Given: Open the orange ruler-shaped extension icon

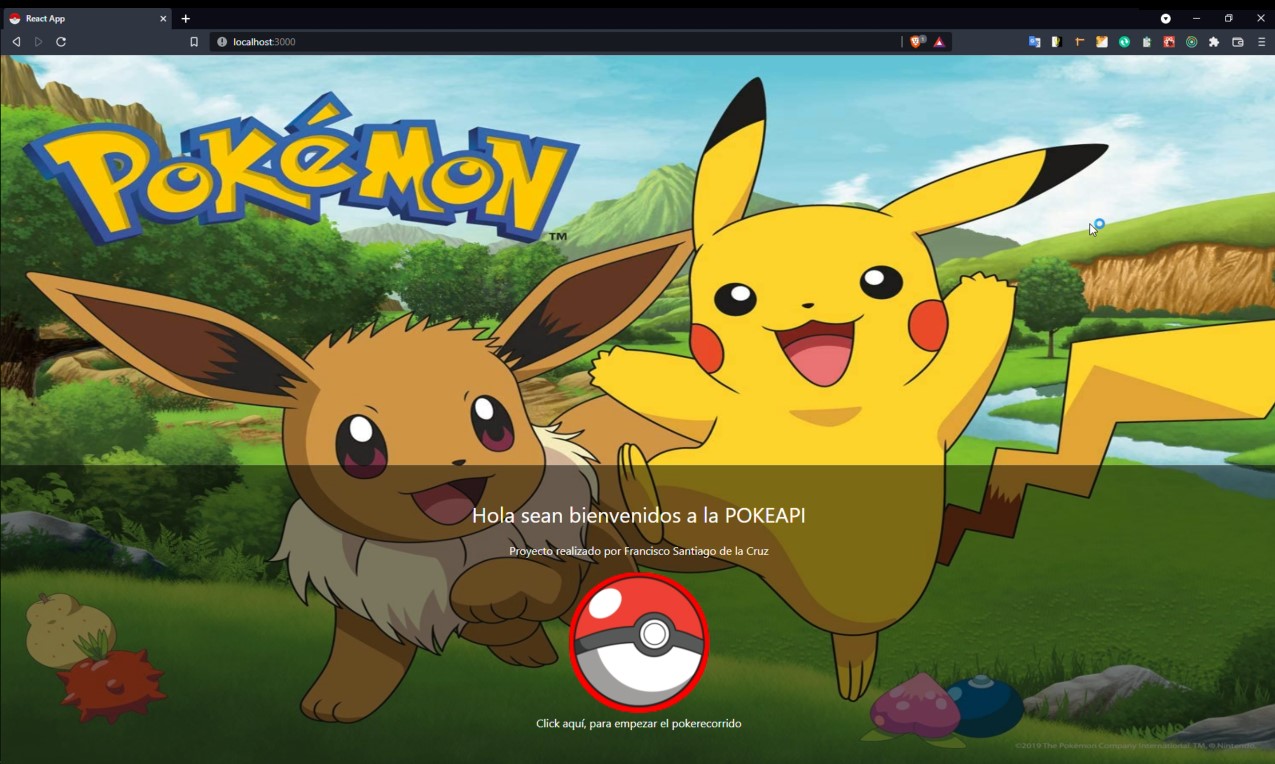Looking at the screenshot, I should pyautogui.click(x=1079, y=42).
